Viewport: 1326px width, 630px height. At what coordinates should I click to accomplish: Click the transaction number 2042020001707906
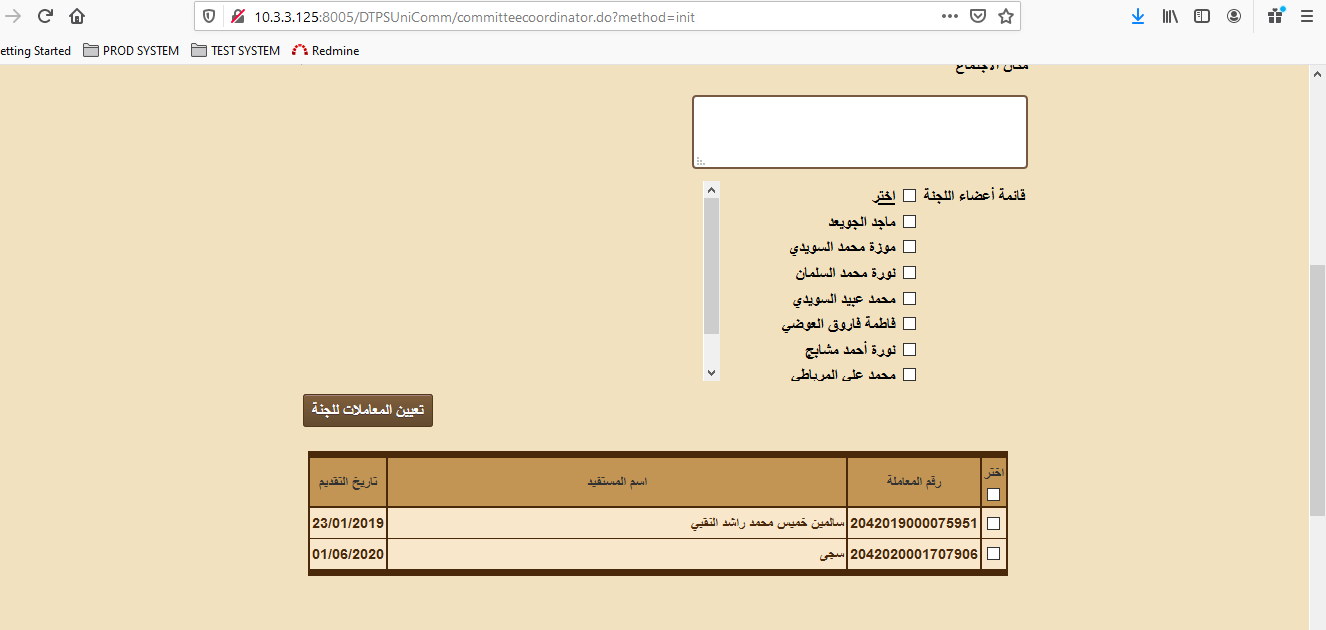[914, 553]
